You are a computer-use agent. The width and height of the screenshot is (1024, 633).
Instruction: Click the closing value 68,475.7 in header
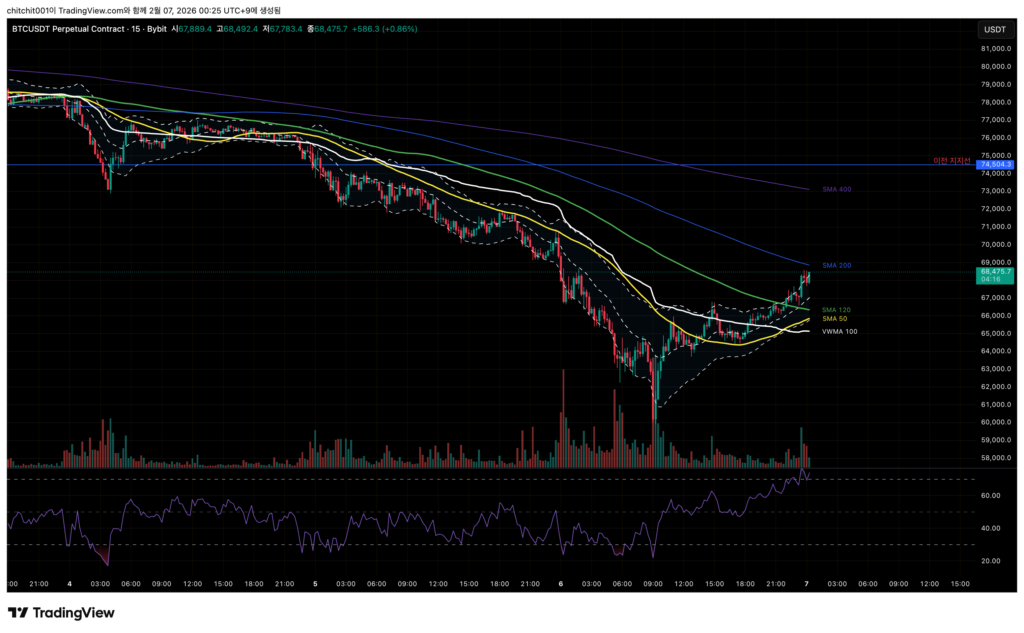pyautogui.click(x=330, y=29)
